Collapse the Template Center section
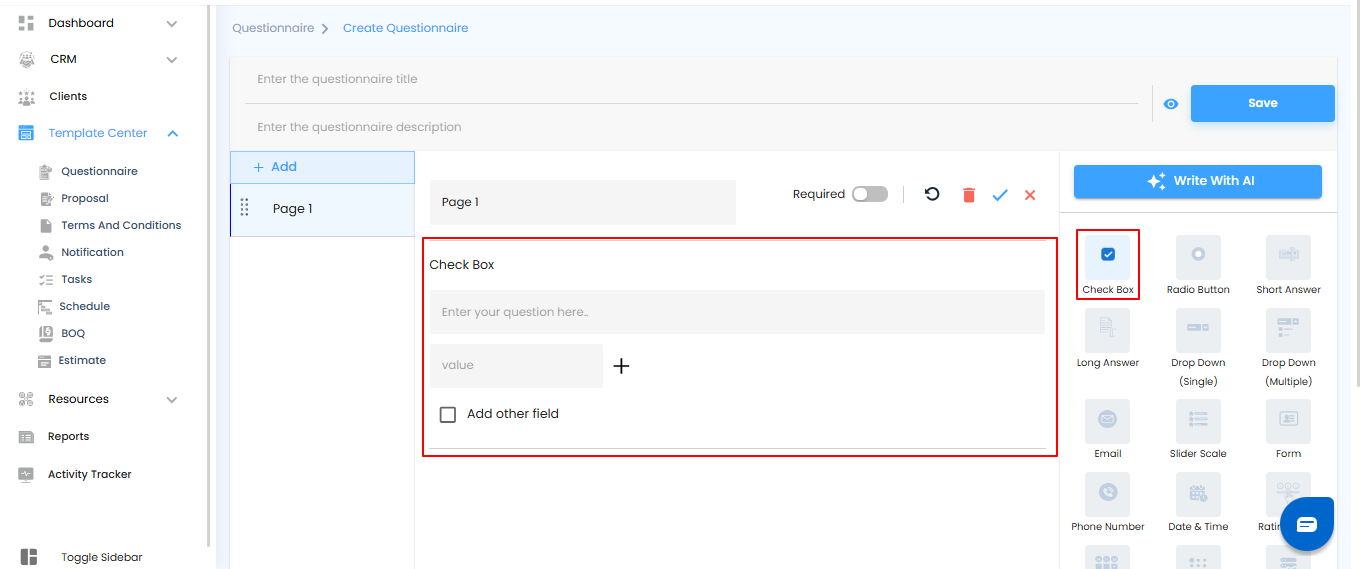The height and width of the screenshot is (569, 1365). point(173,133)
